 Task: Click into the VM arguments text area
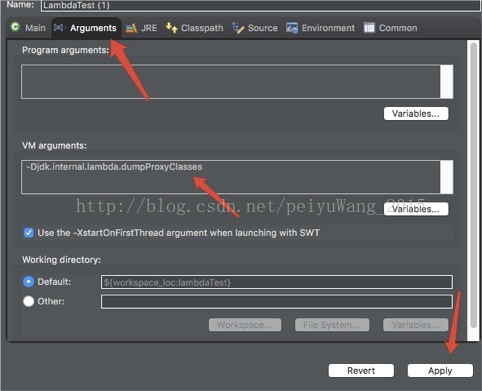[x=231, y=177]
